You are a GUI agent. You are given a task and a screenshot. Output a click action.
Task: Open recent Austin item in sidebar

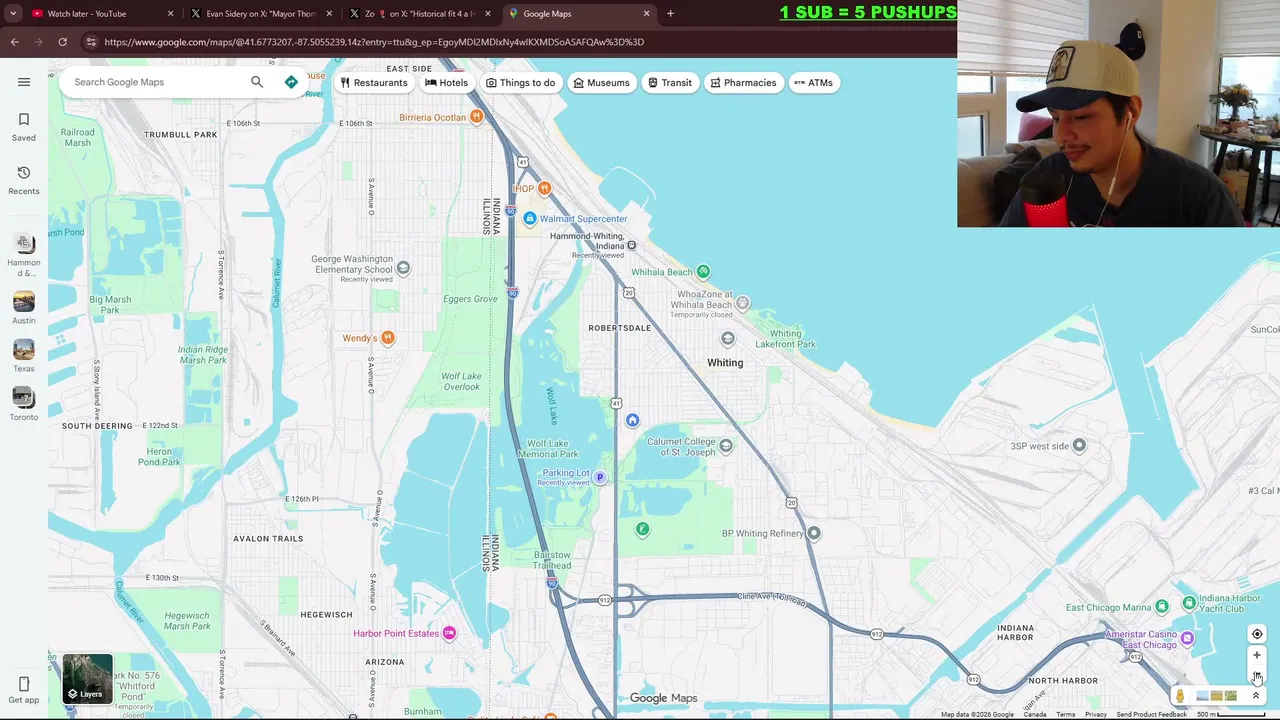(x=24, y=308)
